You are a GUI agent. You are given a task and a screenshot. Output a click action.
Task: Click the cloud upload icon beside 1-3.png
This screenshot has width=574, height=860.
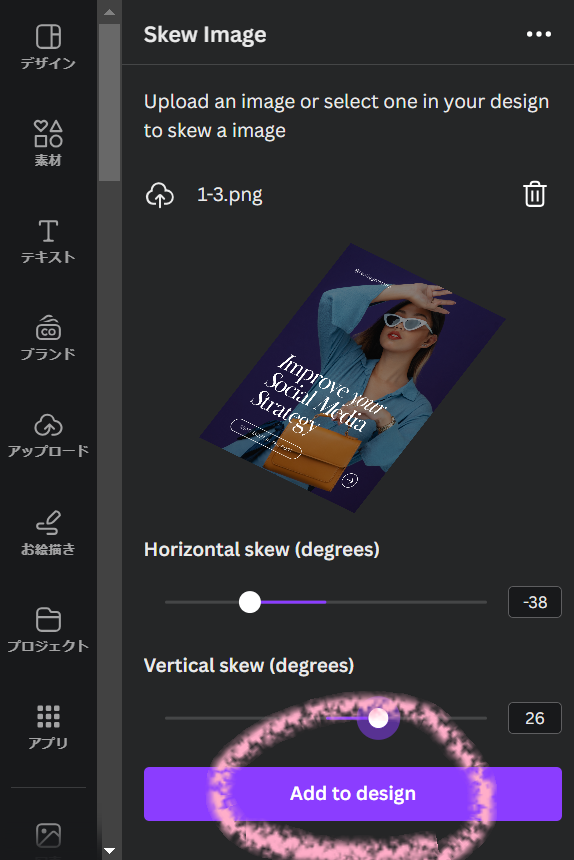pyautogui.click(x=160, y=195)
